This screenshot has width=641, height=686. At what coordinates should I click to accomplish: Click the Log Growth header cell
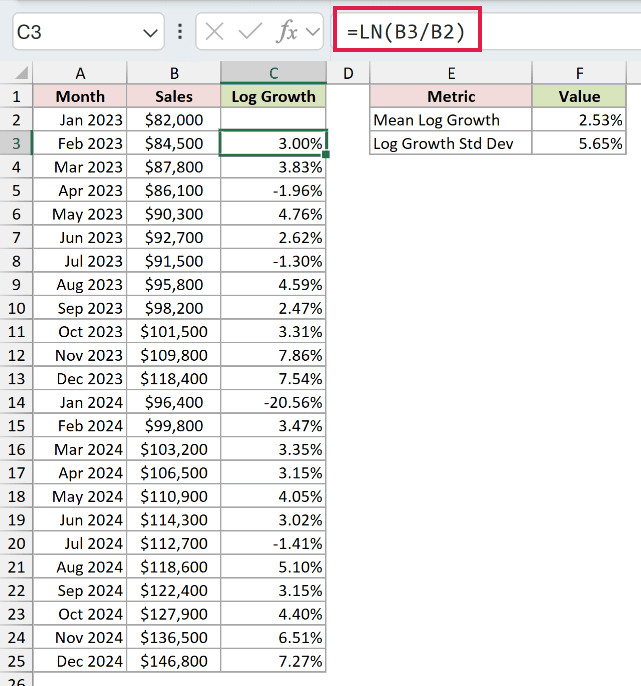tap(273, 96)
